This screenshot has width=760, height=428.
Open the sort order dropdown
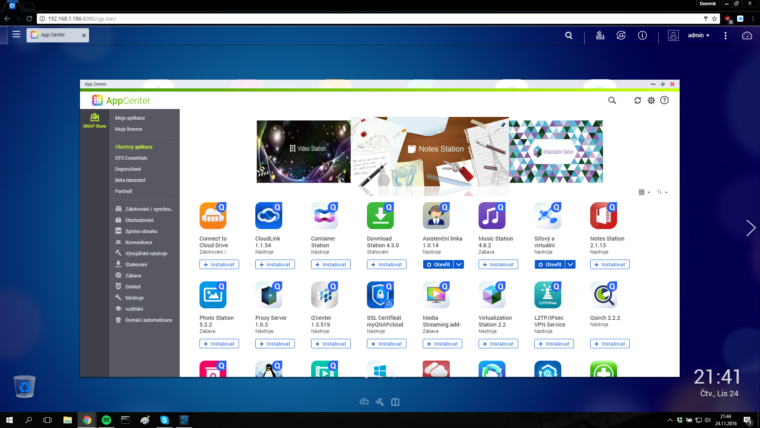point(662,192)
